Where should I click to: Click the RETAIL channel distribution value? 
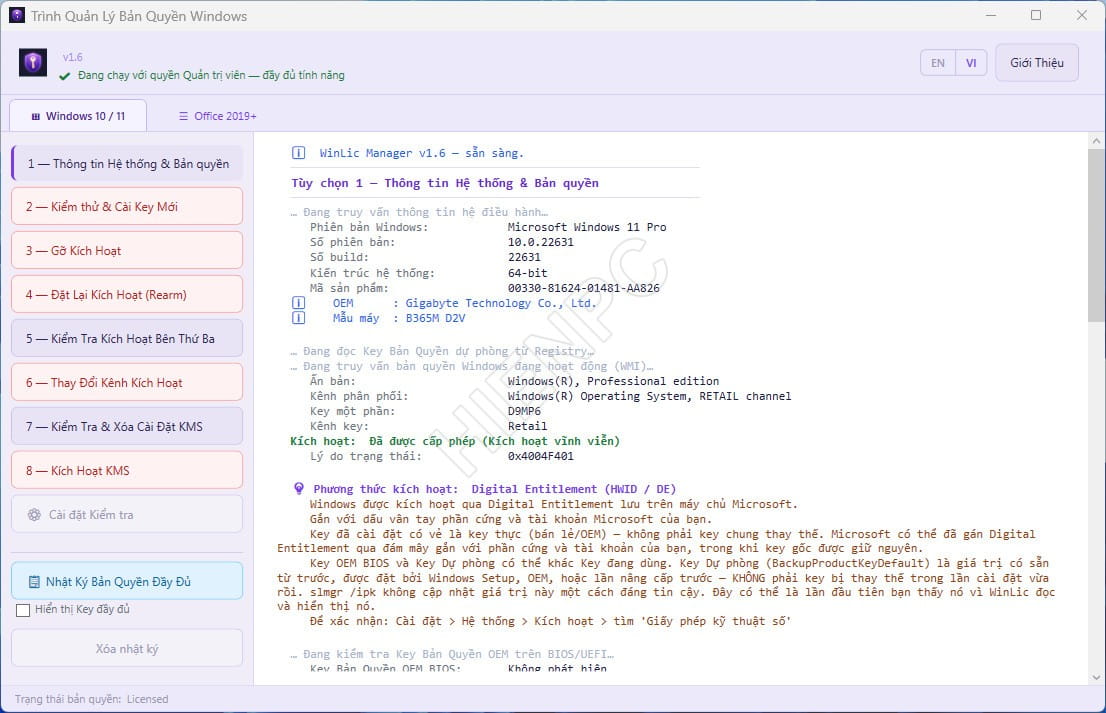coord(649,396)
